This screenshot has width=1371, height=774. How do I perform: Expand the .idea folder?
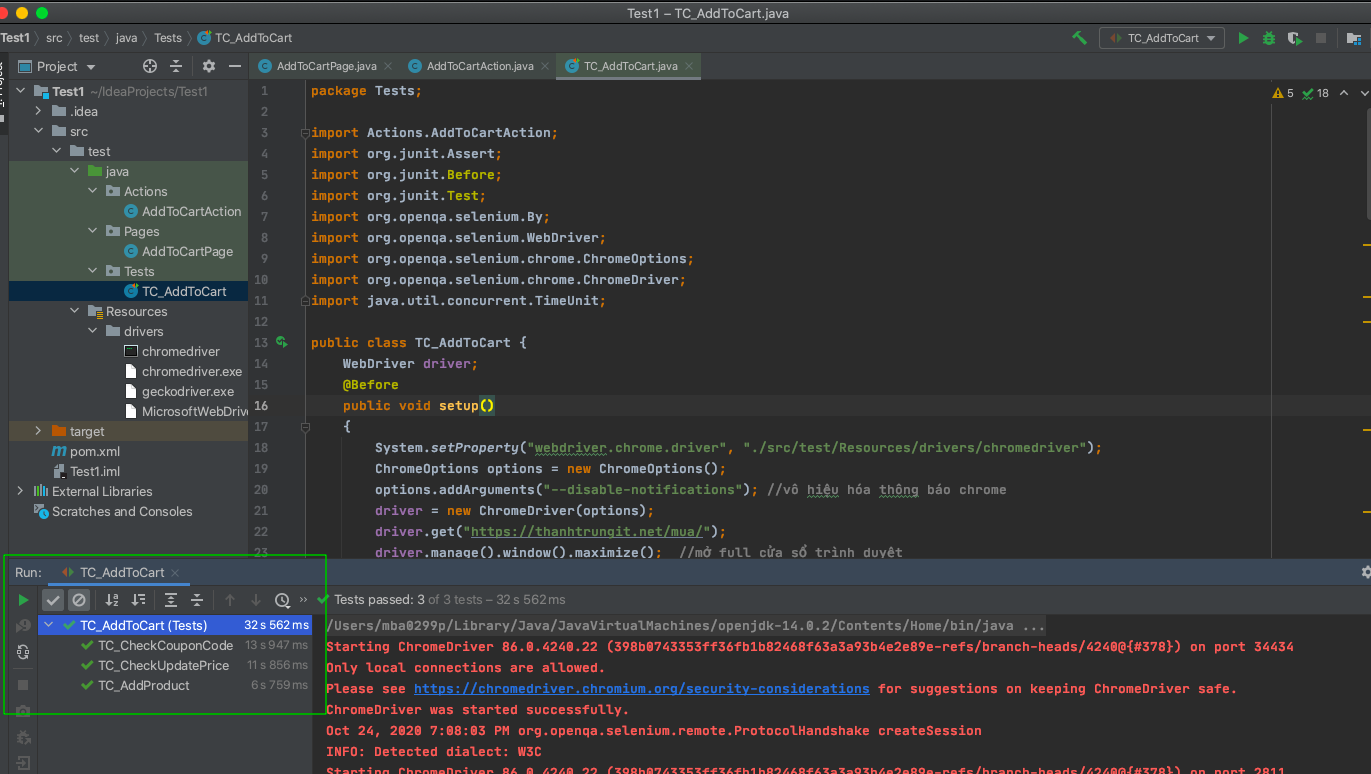pyautogui.click(x=39, y=111)
